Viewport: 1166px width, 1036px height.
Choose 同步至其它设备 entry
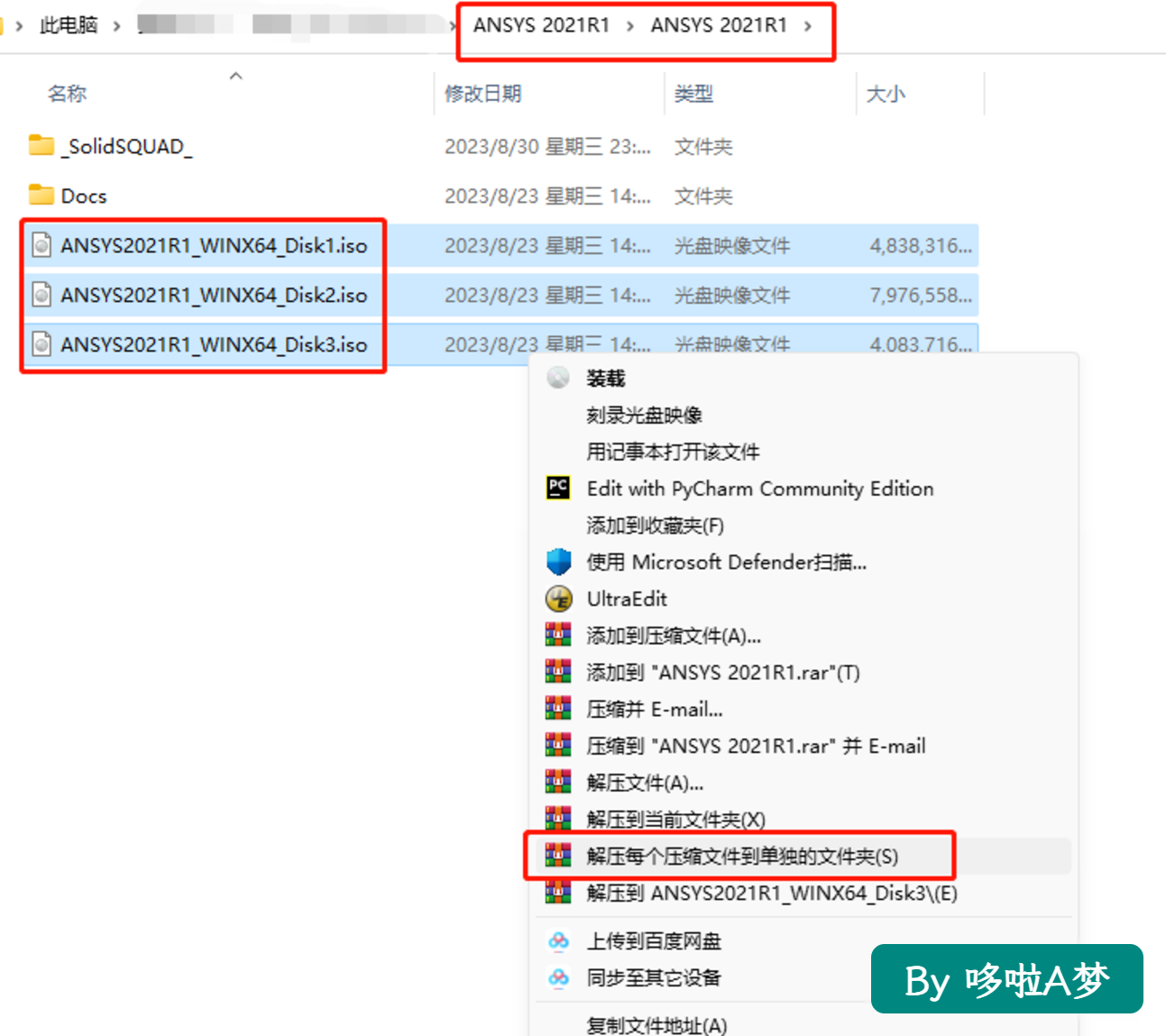pyautogui.click(x=654, y=977)
